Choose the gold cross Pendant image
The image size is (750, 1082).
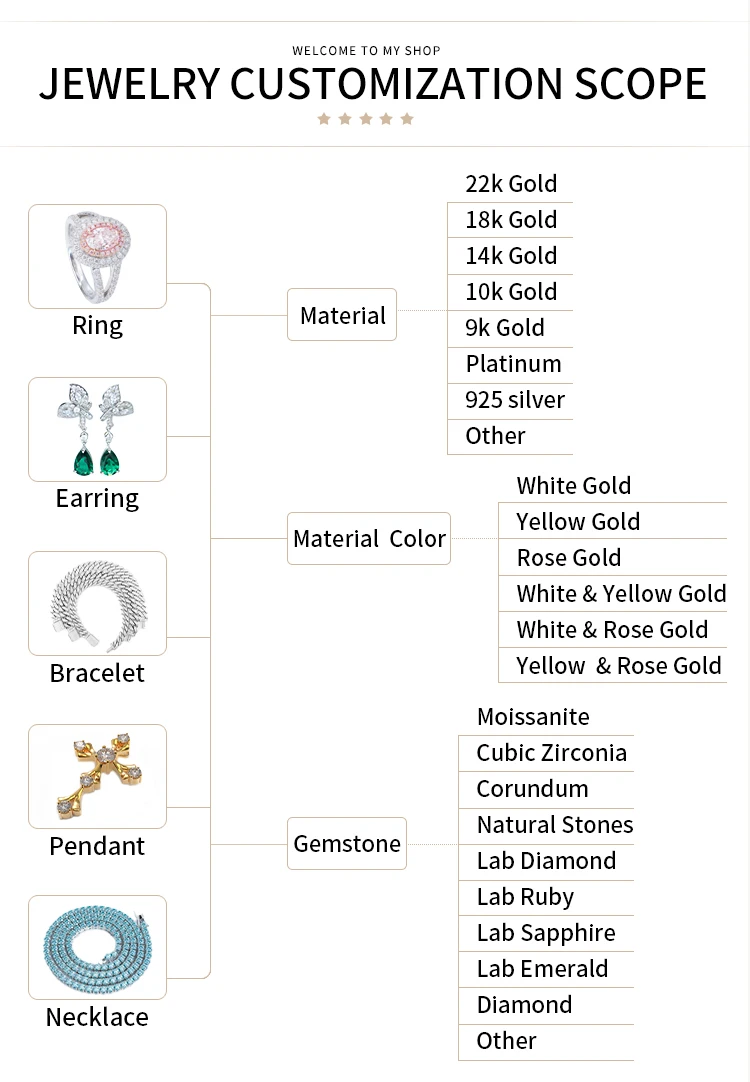(x=97, y=776)
